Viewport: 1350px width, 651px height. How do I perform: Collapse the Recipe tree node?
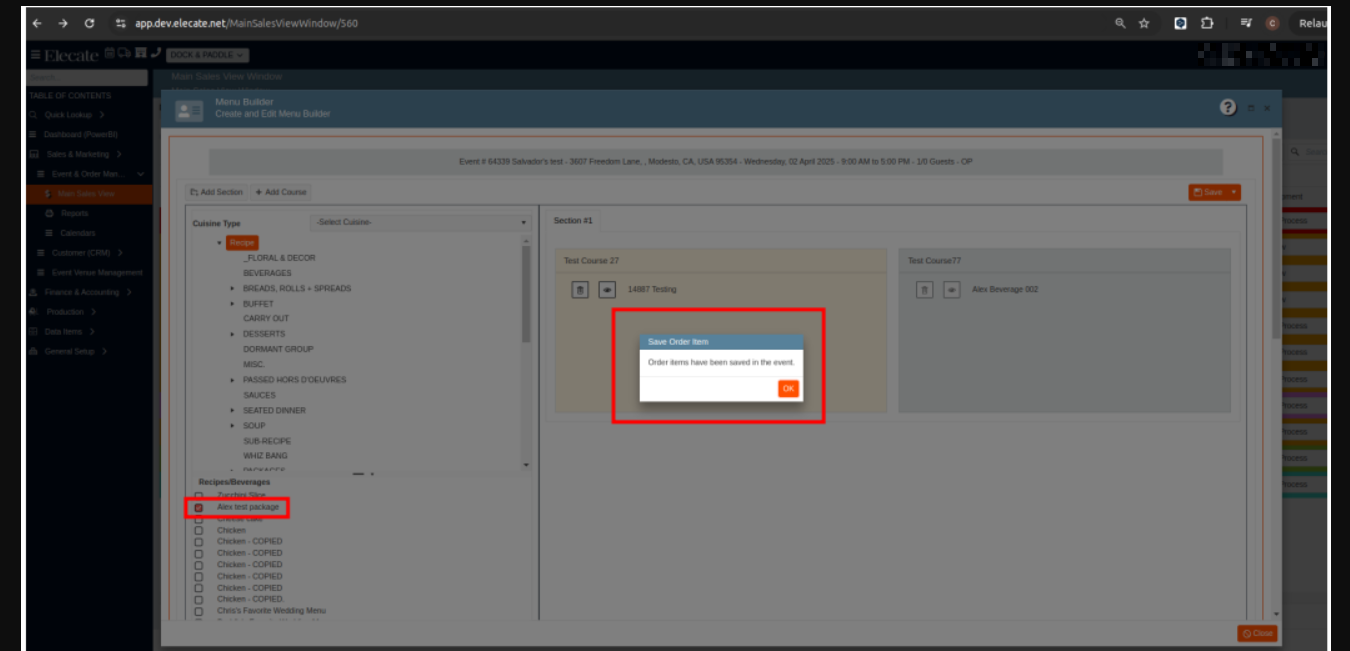point(219,243)
